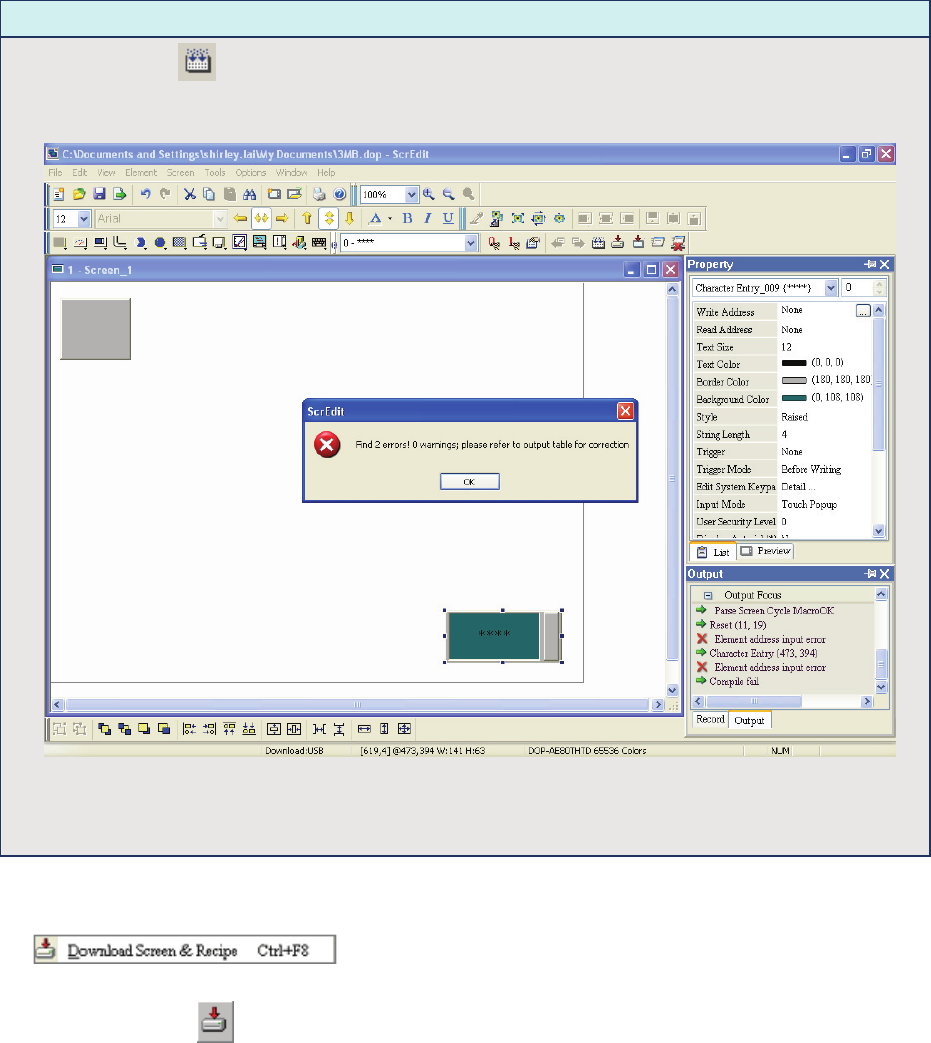Click the Write Address browse ellipsis button
This screenshot has width=931, height=1043.
[863, 312]
